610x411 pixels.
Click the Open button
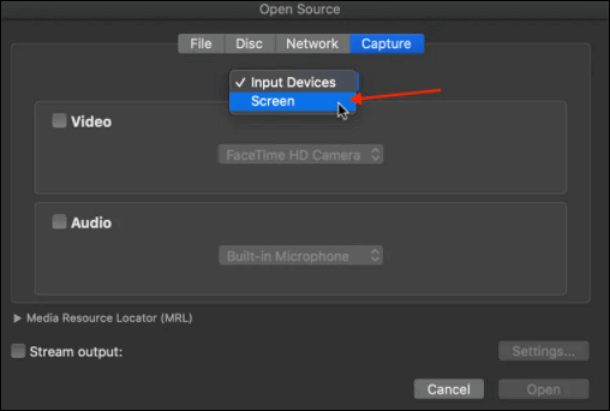point(543,389)
